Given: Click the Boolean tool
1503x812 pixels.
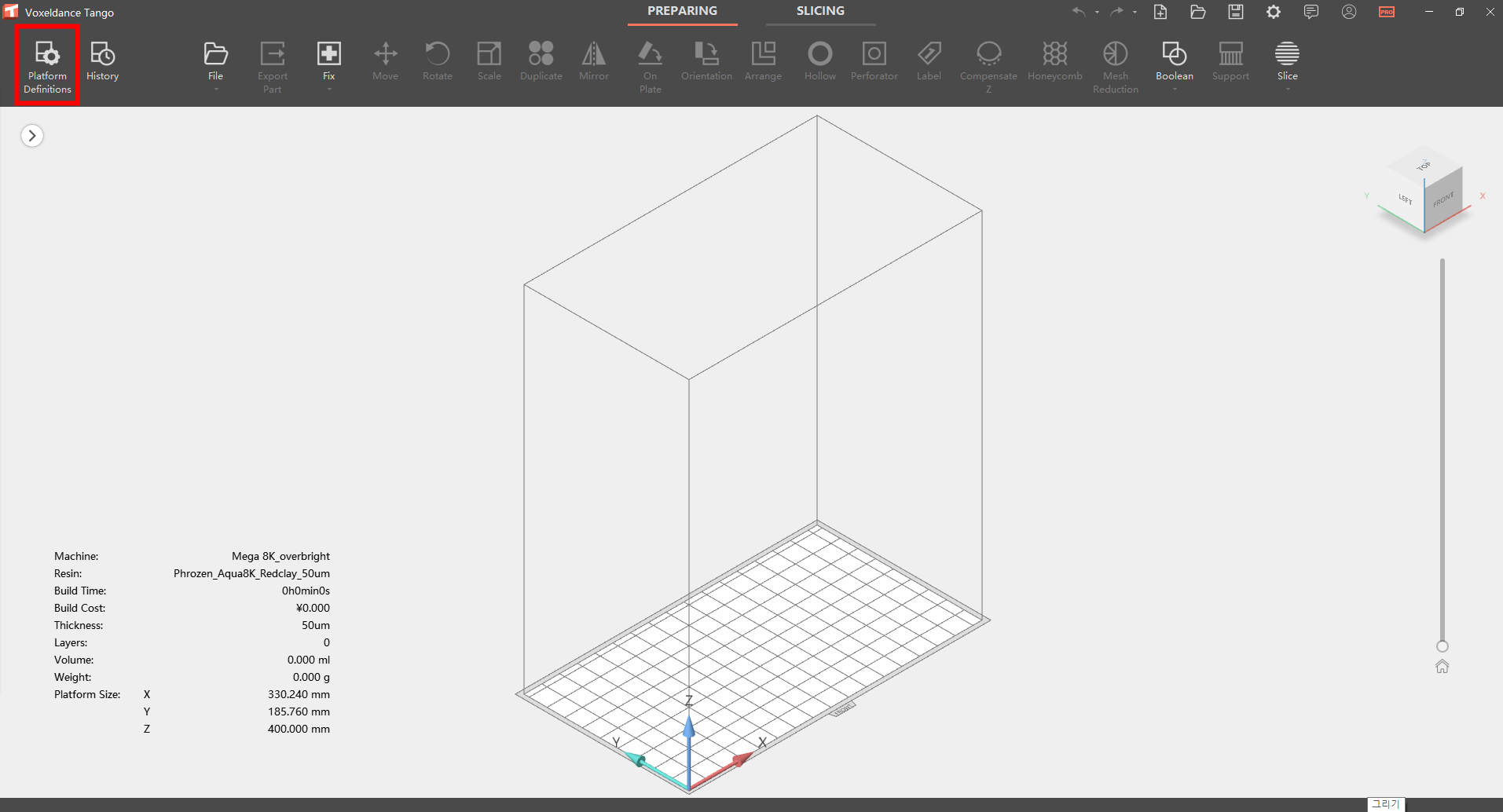Looking at the screenshot, I should [1175, 61].
